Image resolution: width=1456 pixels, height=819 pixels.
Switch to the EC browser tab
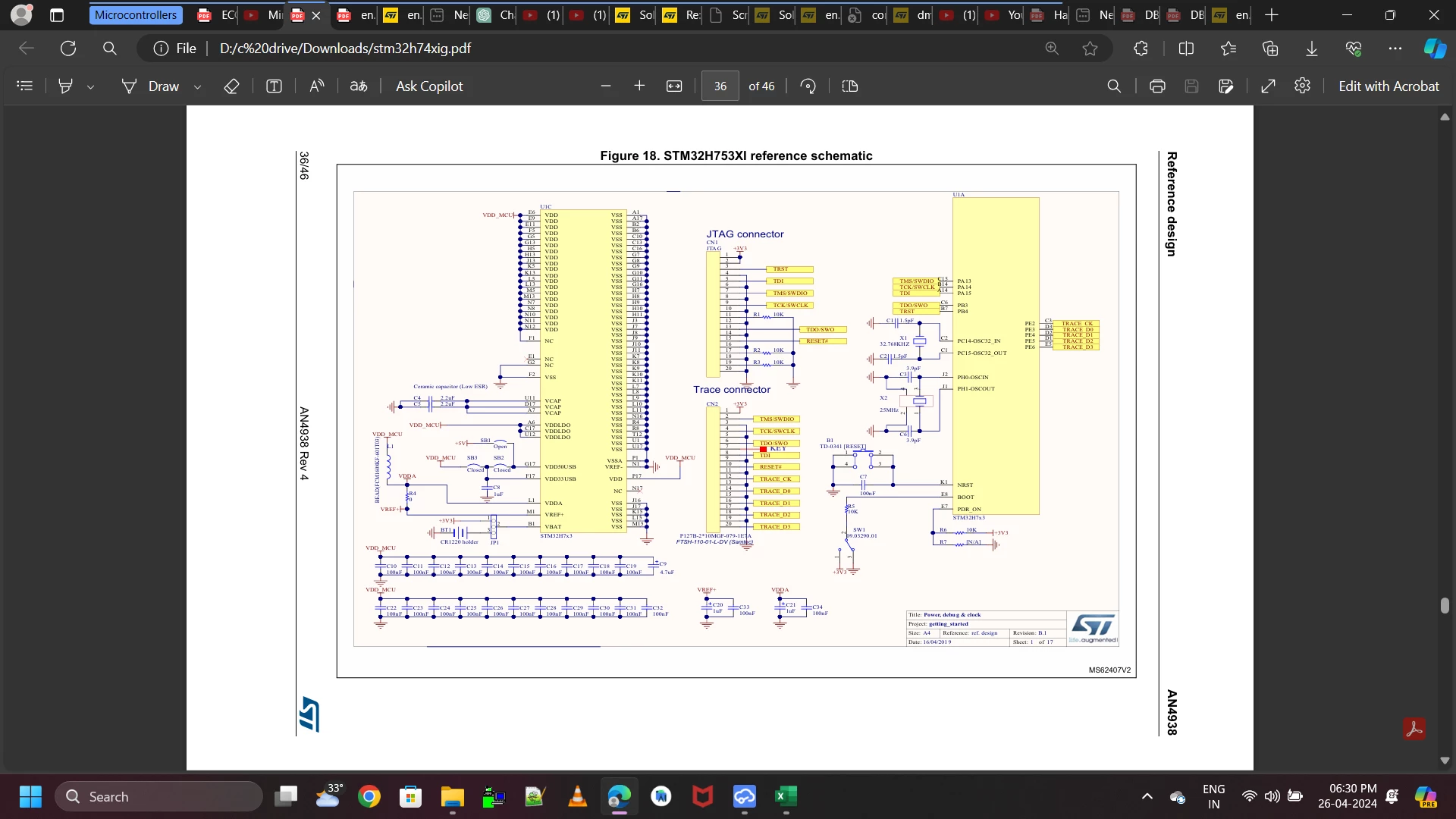(217, 15)
